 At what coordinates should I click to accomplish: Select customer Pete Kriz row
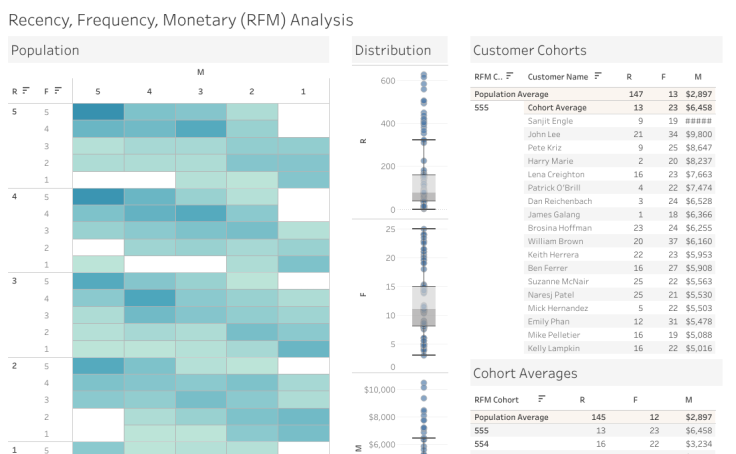point(544,147)
